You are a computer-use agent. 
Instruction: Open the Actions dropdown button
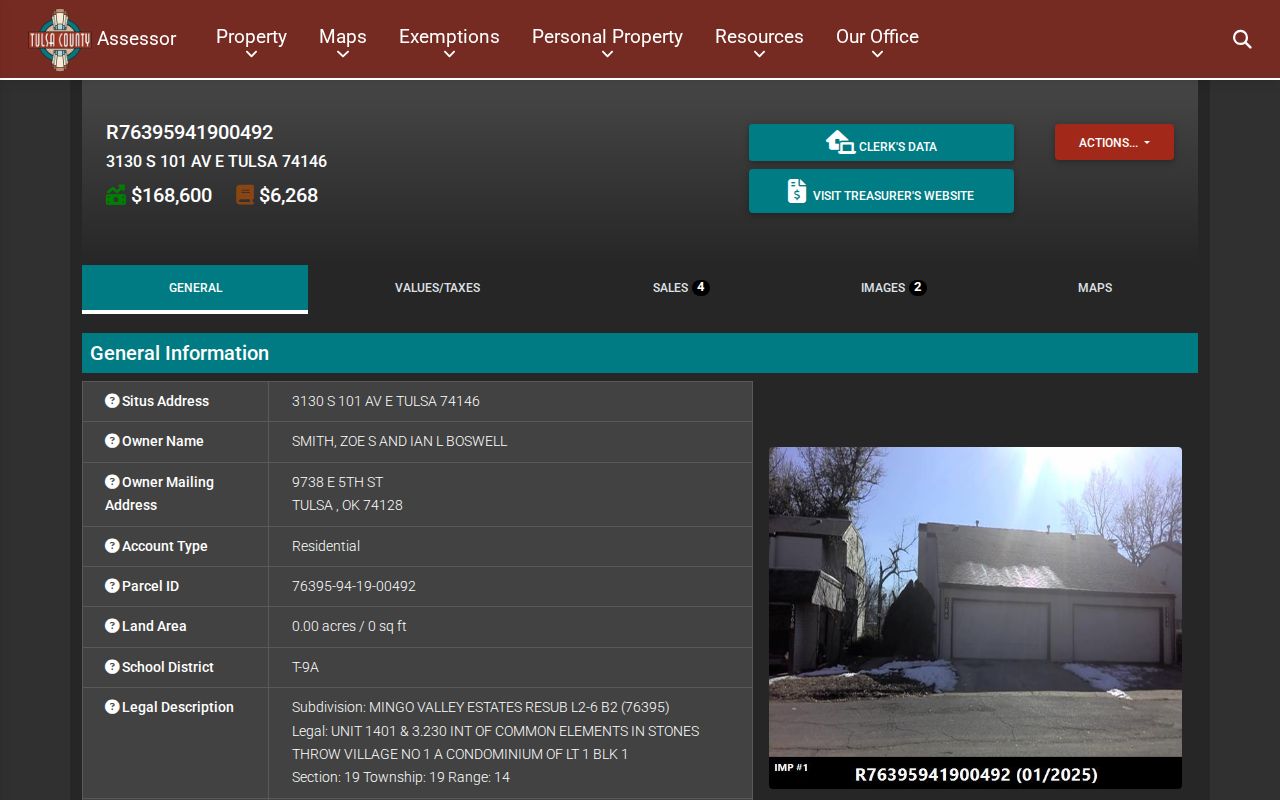(x=1114, y=143)
